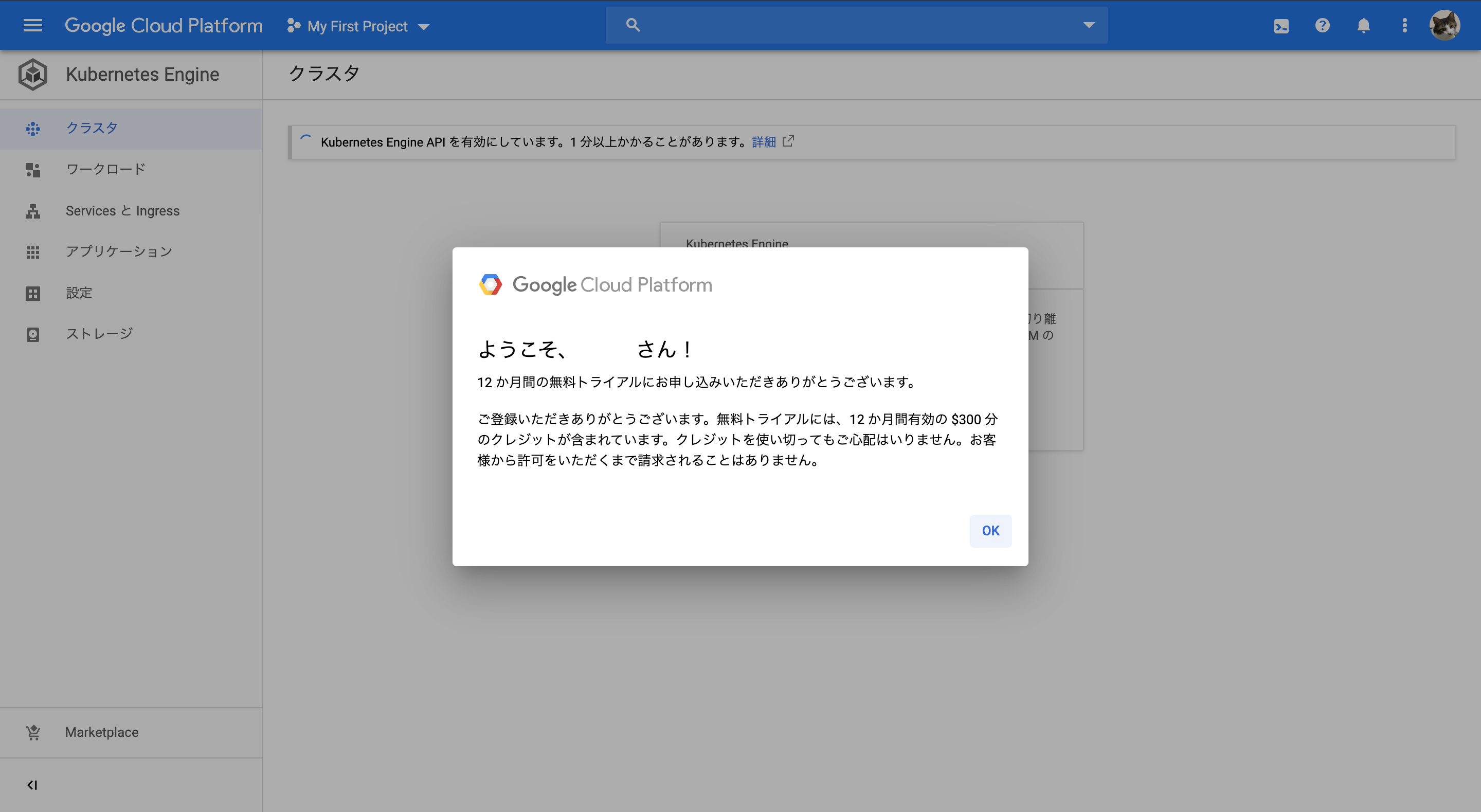Screen dimensions: 1481x812
Task: Follow the 詳細 link in API banner
Action: [x=764, y=141]
